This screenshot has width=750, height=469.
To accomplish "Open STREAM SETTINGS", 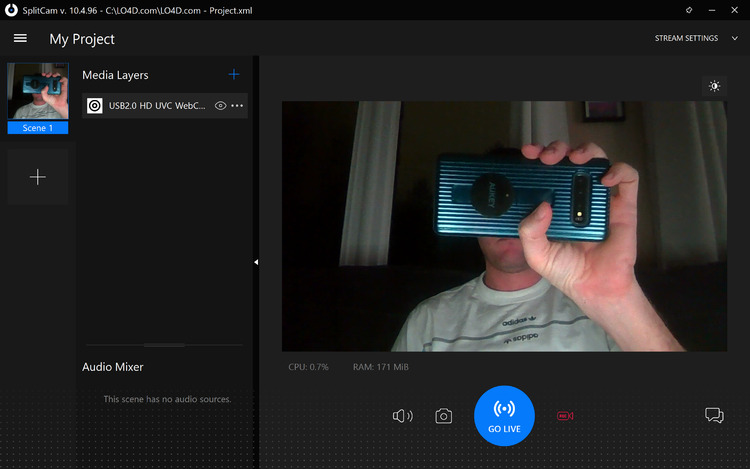I will [686, 38].
